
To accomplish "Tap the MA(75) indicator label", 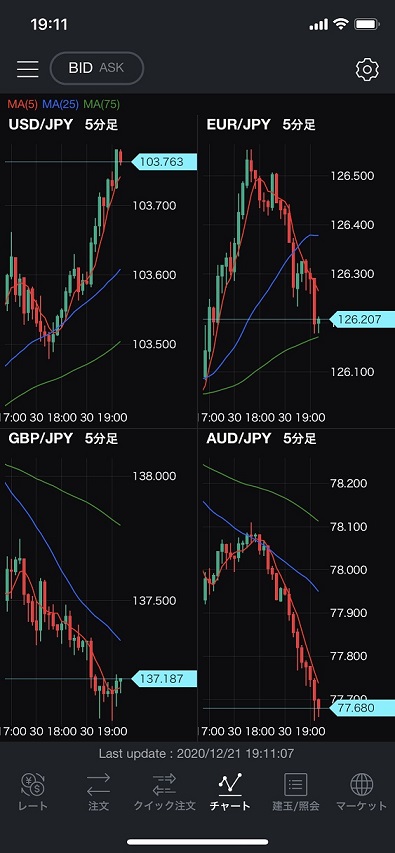I will [101, 104].
